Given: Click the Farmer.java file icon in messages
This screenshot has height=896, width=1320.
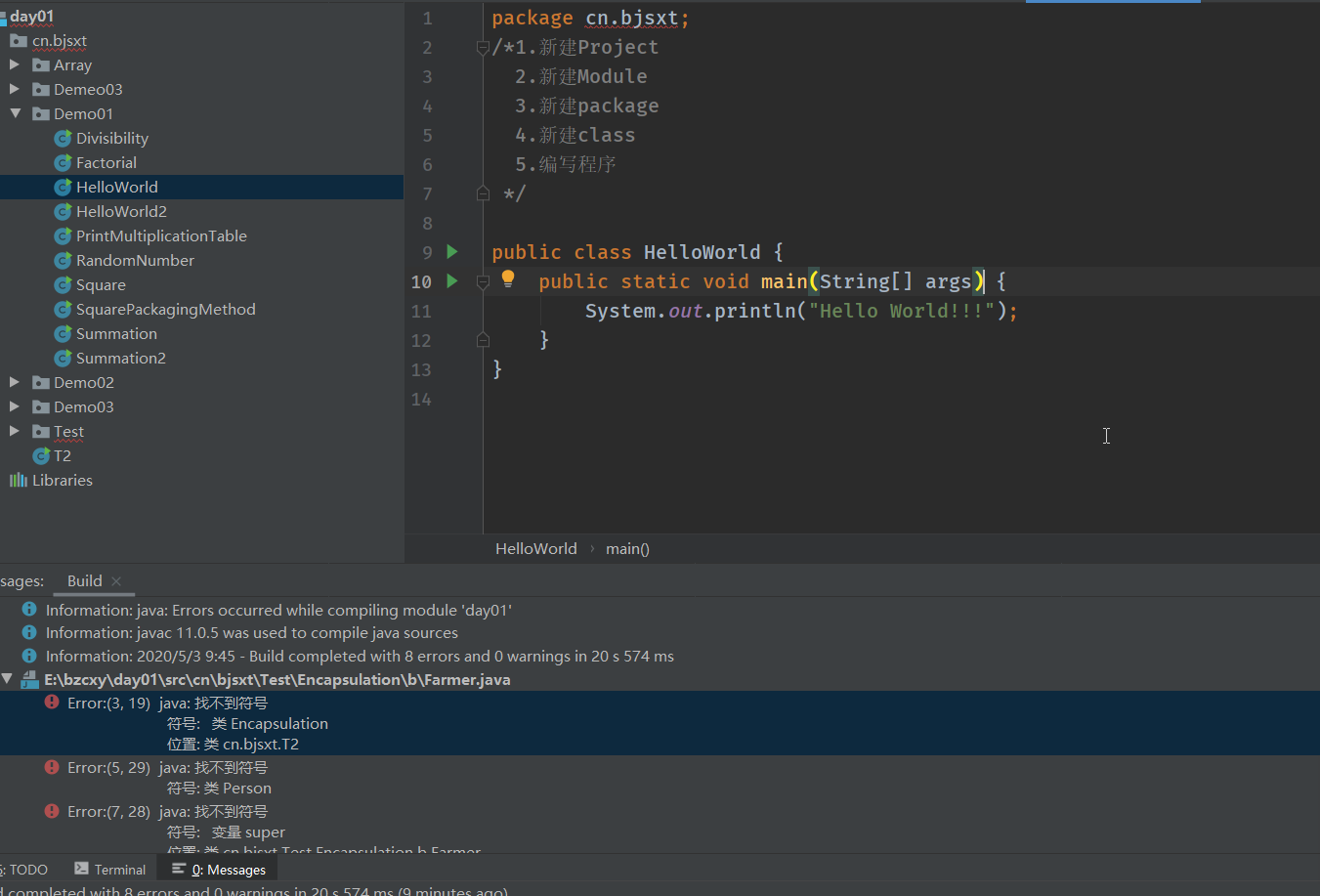Looking at the screenshot, I should [29, 679].
